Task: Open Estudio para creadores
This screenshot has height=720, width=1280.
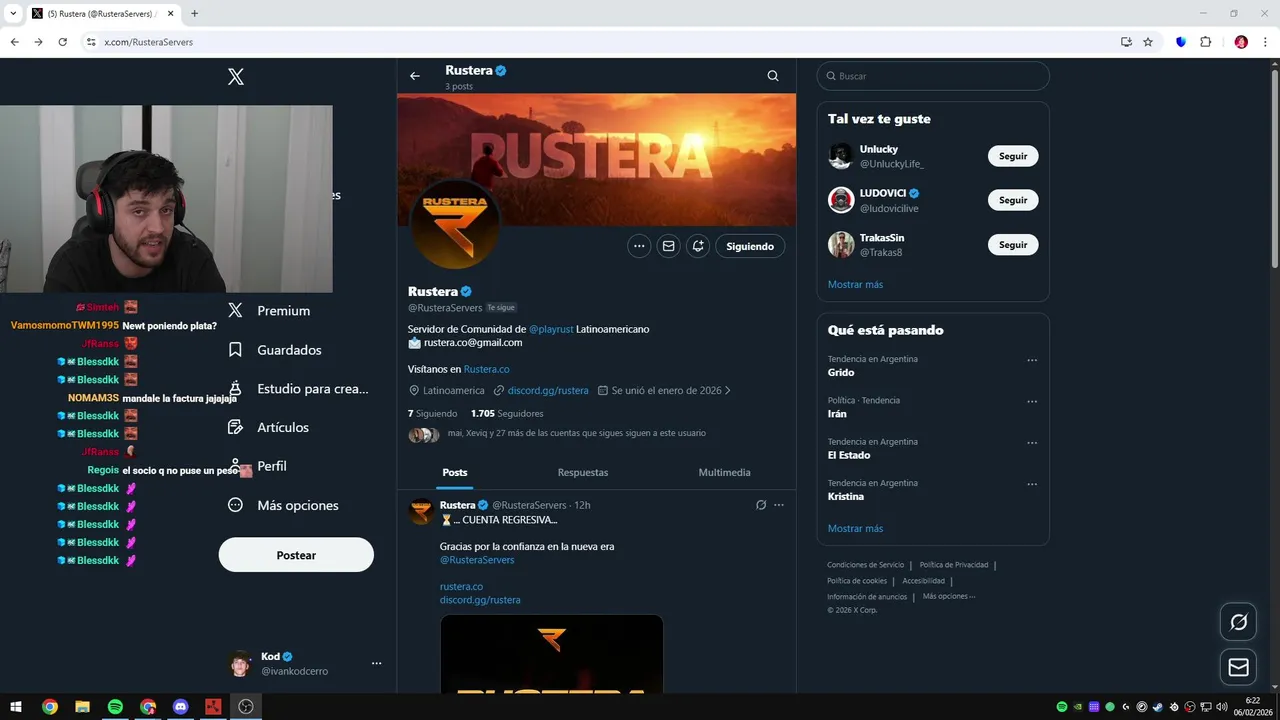Action: (298, 389)
